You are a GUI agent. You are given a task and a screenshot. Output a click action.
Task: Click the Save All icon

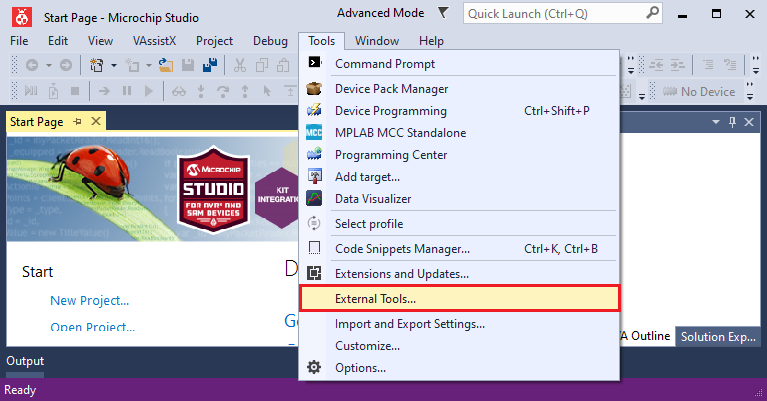(210, 65)
